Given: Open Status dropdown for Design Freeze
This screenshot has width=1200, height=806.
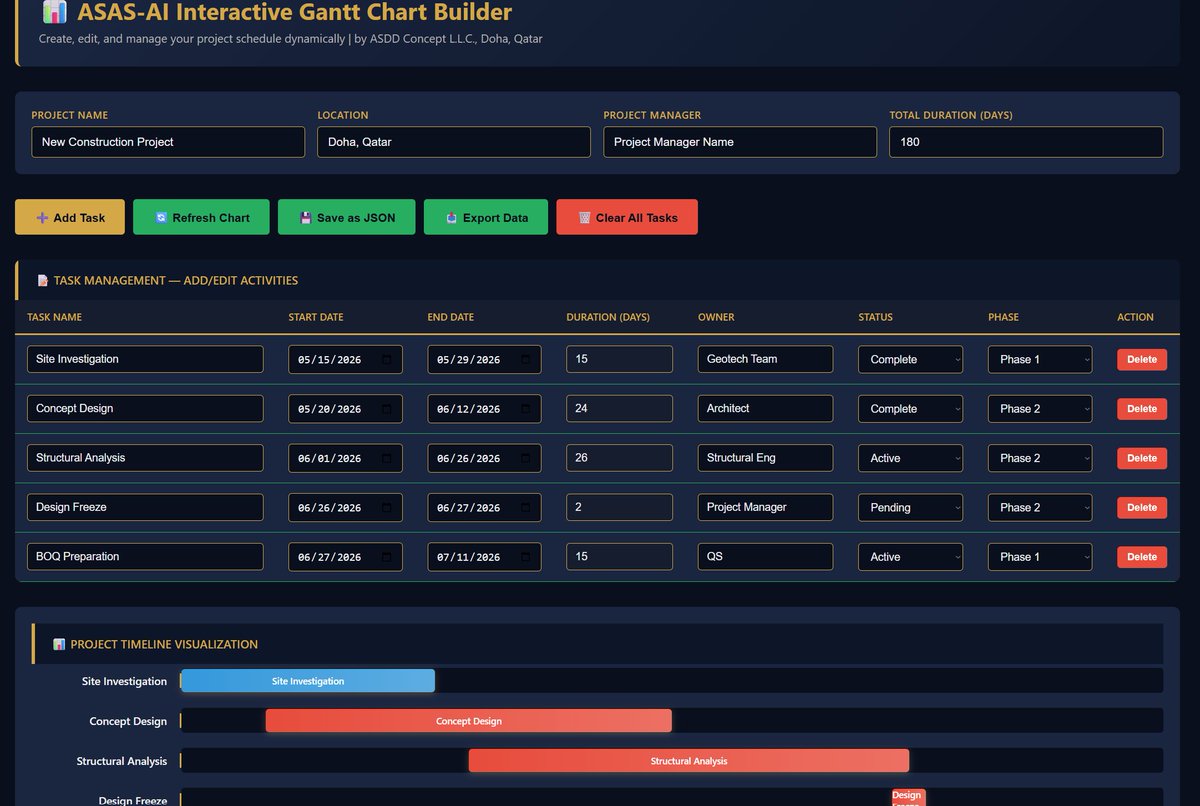Looking at the screenshot, I should point(910,507).
